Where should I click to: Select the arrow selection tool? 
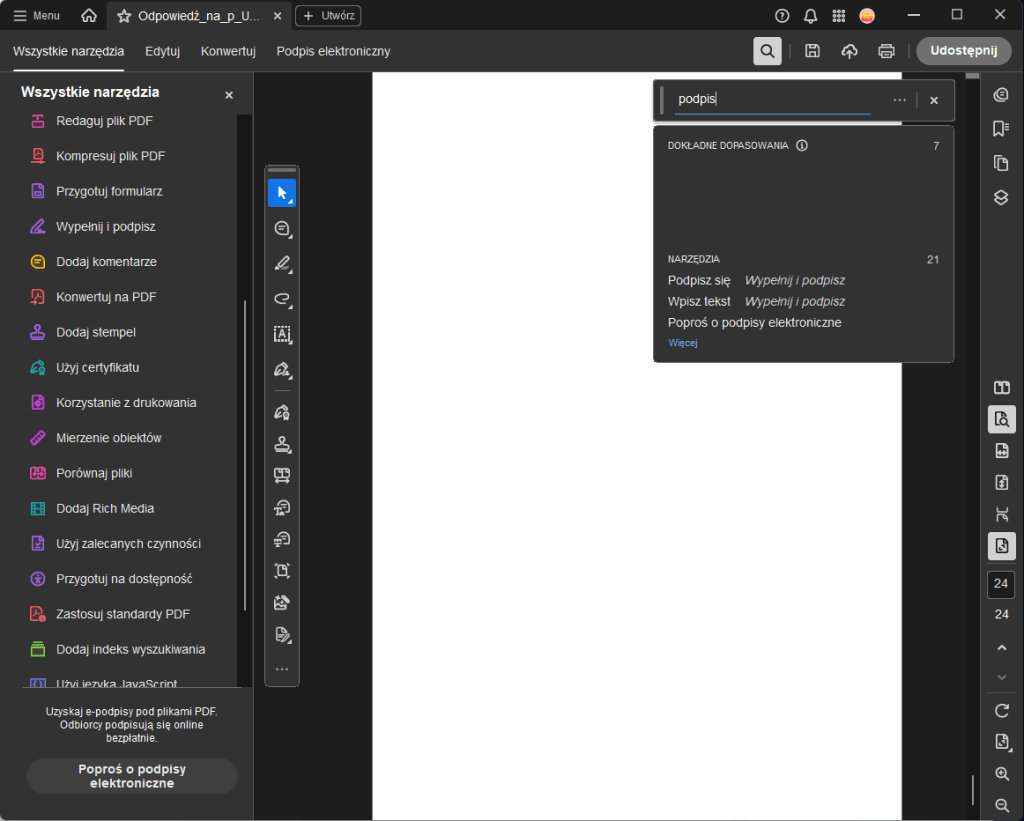coord(281,193)
